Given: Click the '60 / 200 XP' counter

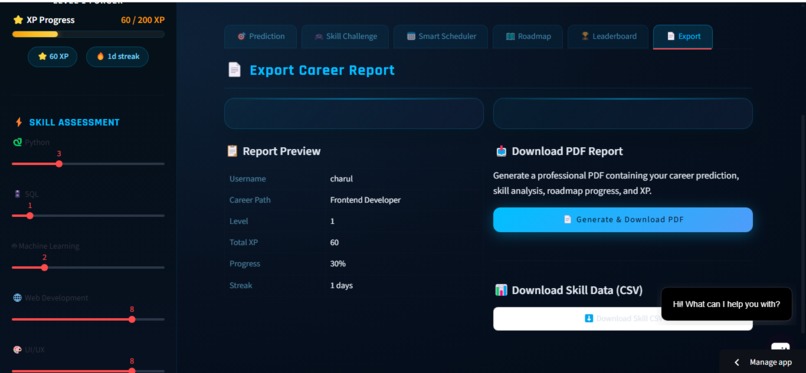Looking at the screenshot, I should pos(143,20).
